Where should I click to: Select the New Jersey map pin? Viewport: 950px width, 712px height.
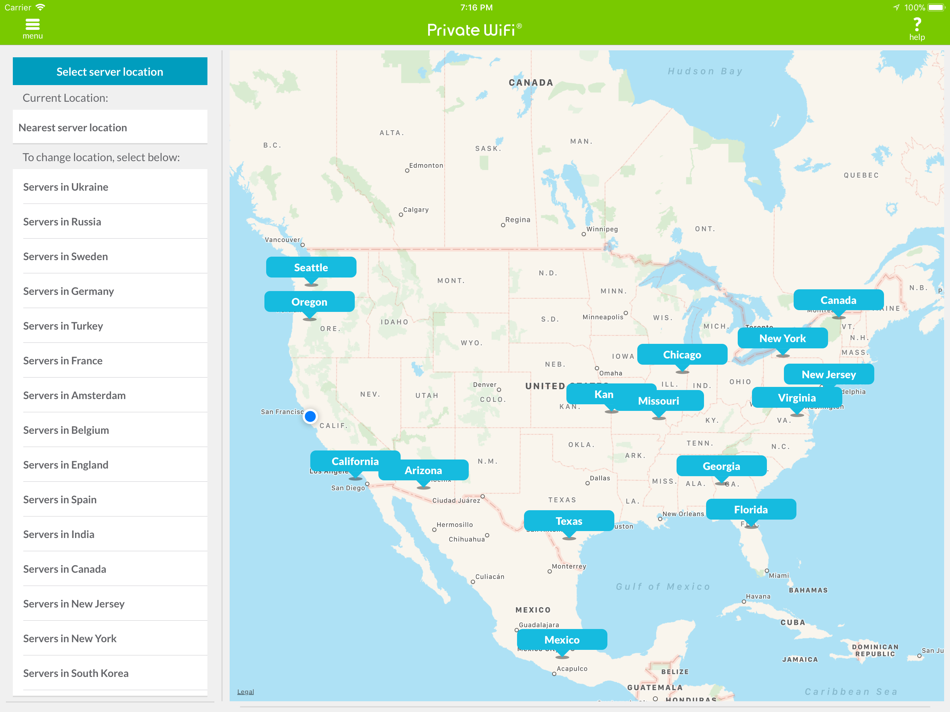click(828, 374)
